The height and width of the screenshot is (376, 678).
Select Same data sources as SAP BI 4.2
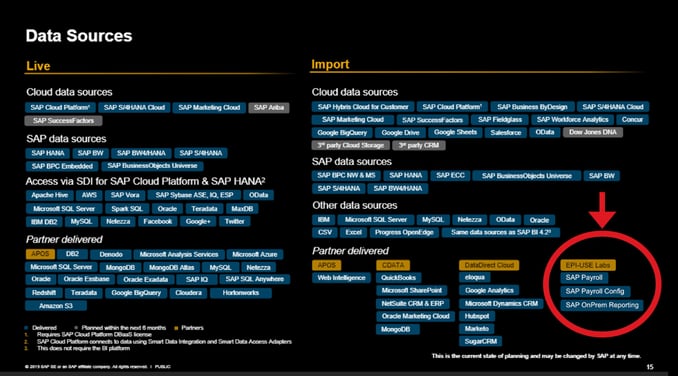click(501, 233)
